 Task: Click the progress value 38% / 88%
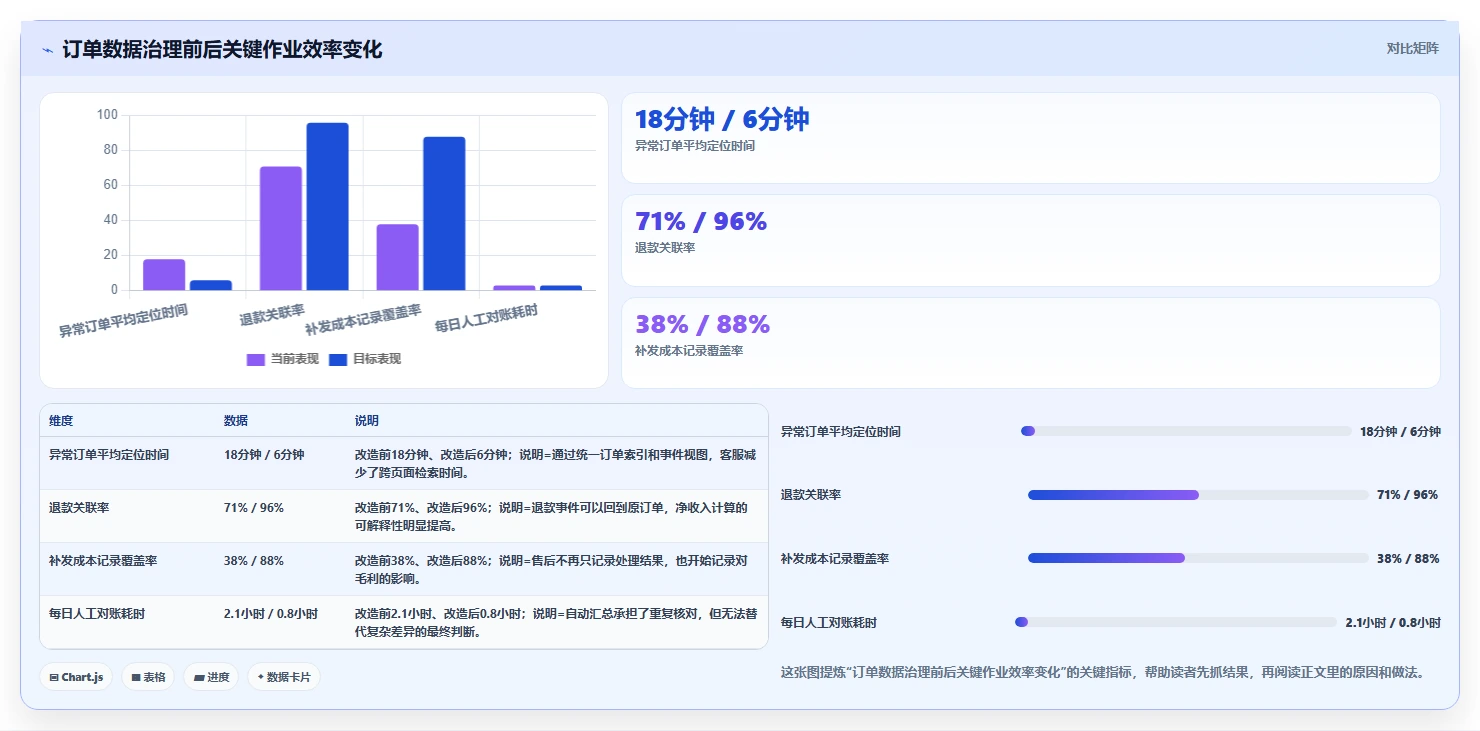(x=1408, y=559)
